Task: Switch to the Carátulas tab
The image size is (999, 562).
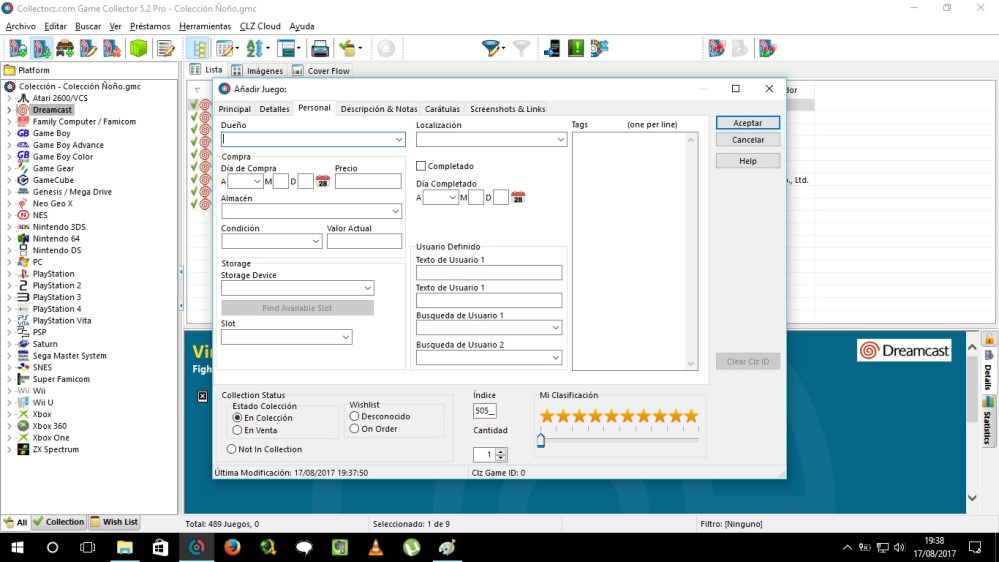Action: (442, 109)
